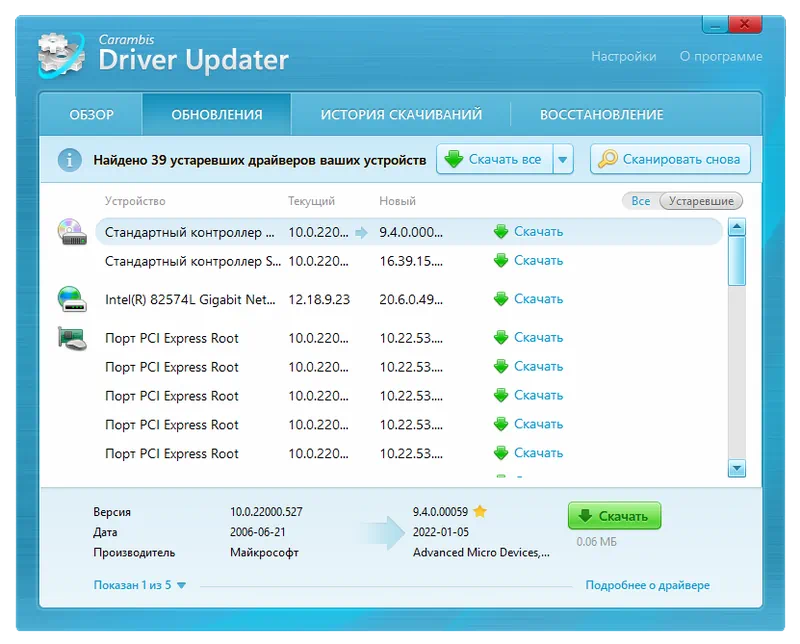The image size is (800, 644).
Task: Open Настройки in the header
Action: (623, 57)
